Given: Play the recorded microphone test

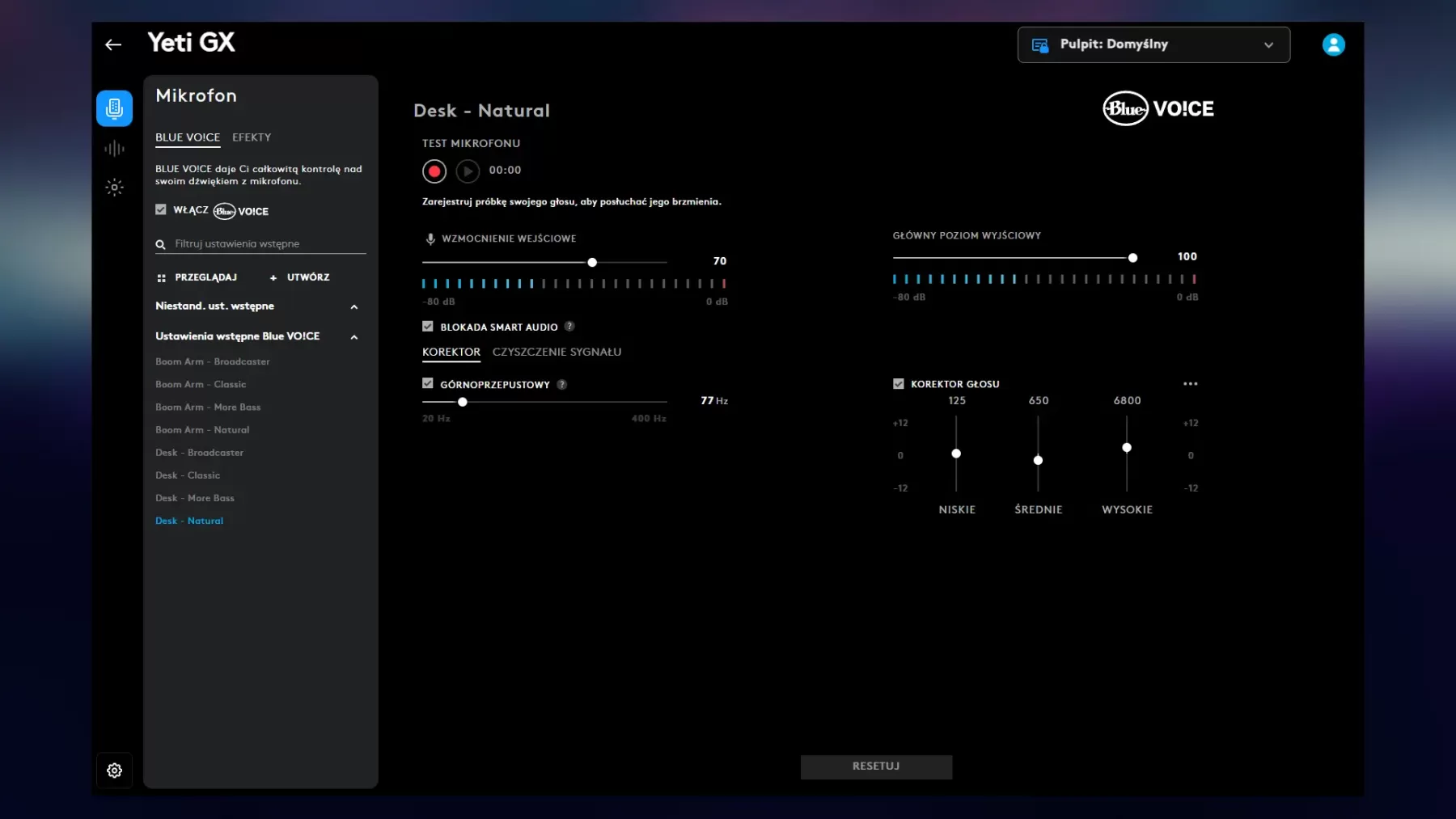Looking at the screenshot, I should (468, 171).
